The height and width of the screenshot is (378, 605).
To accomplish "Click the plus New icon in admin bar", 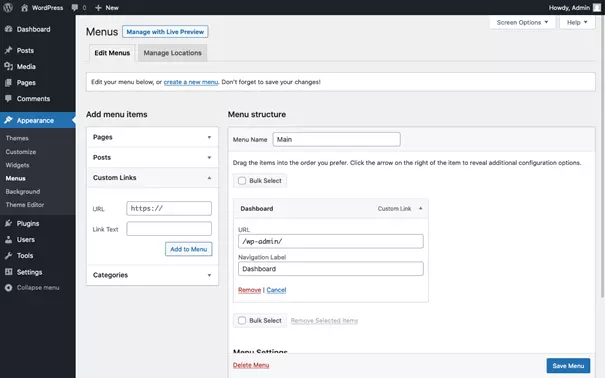I will [x=98, y=7].
